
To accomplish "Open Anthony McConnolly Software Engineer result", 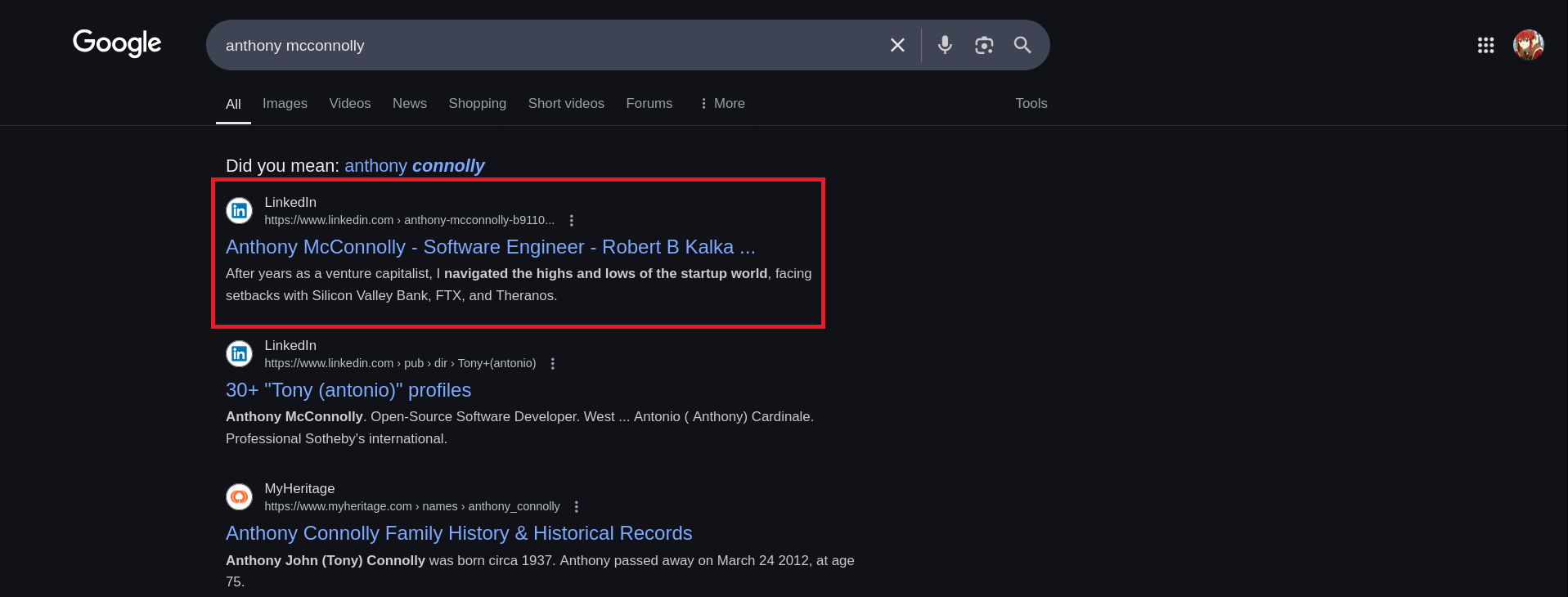I will 490,247.
